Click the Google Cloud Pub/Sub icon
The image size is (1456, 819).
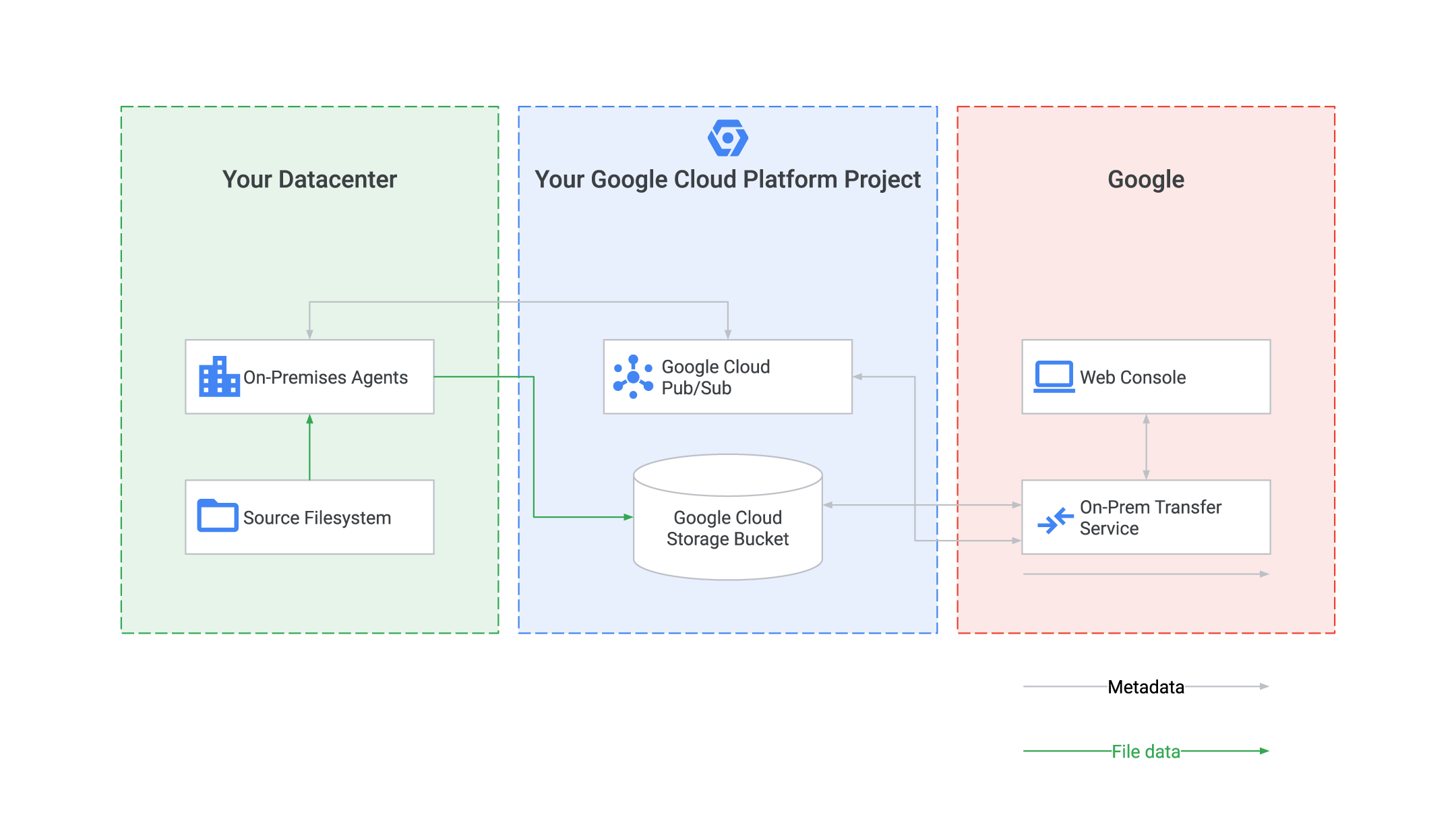(x=633, y=376)
